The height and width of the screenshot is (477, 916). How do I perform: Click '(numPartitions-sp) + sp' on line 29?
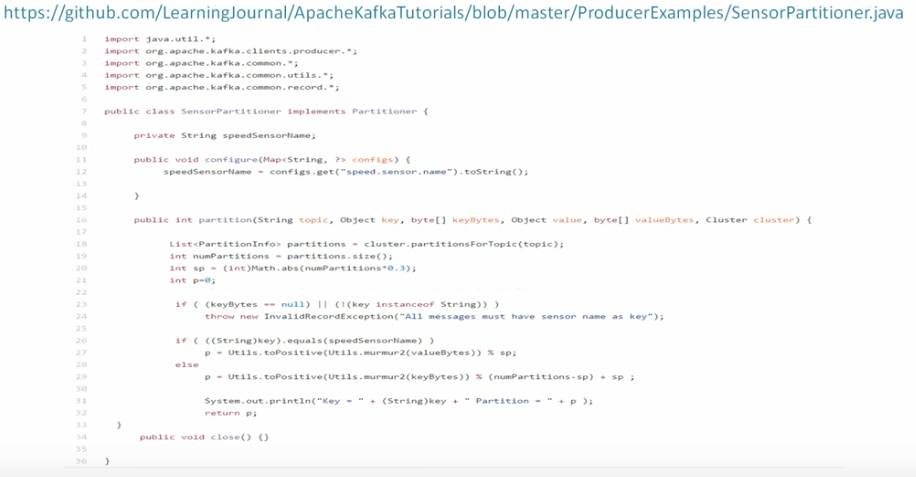click(556, 377)
